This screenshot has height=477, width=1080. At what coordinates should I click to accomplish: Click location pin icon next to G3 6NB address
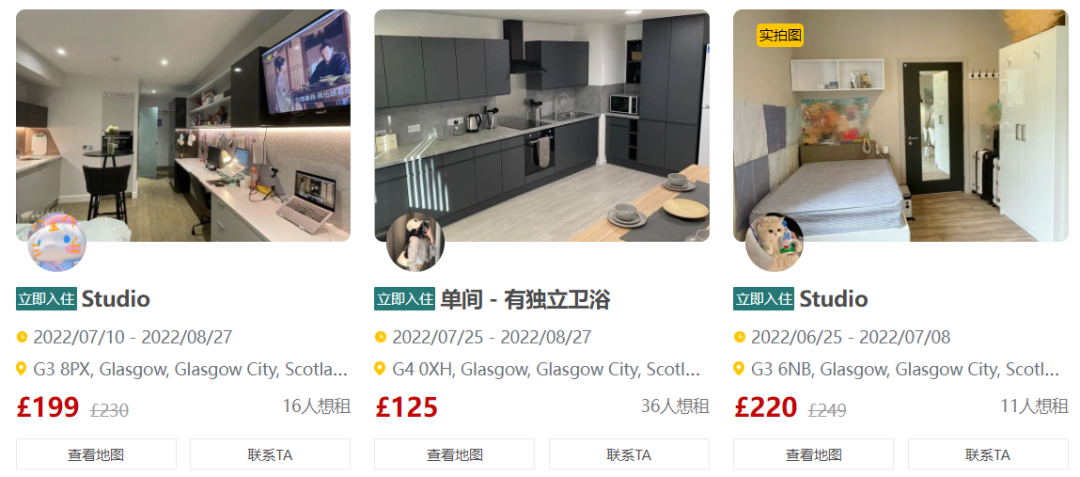(738, 369)
